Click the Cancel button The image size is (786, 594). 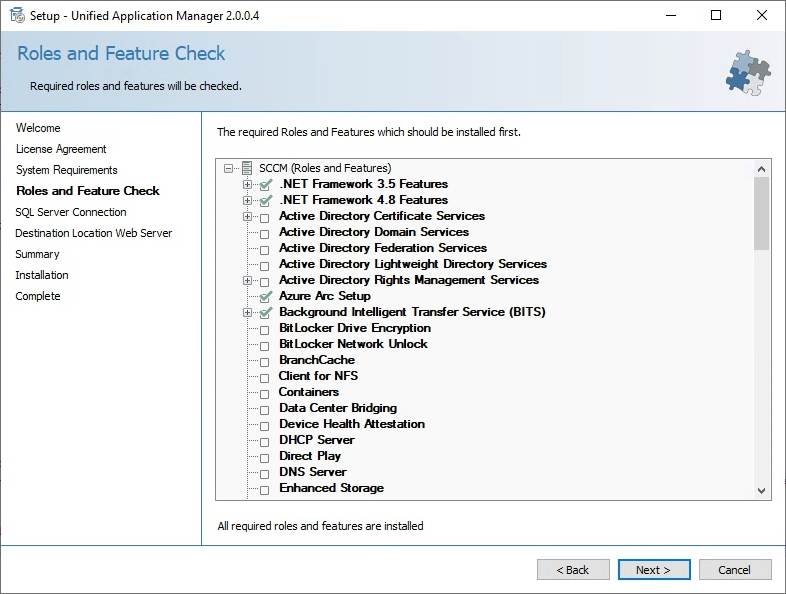735,570
